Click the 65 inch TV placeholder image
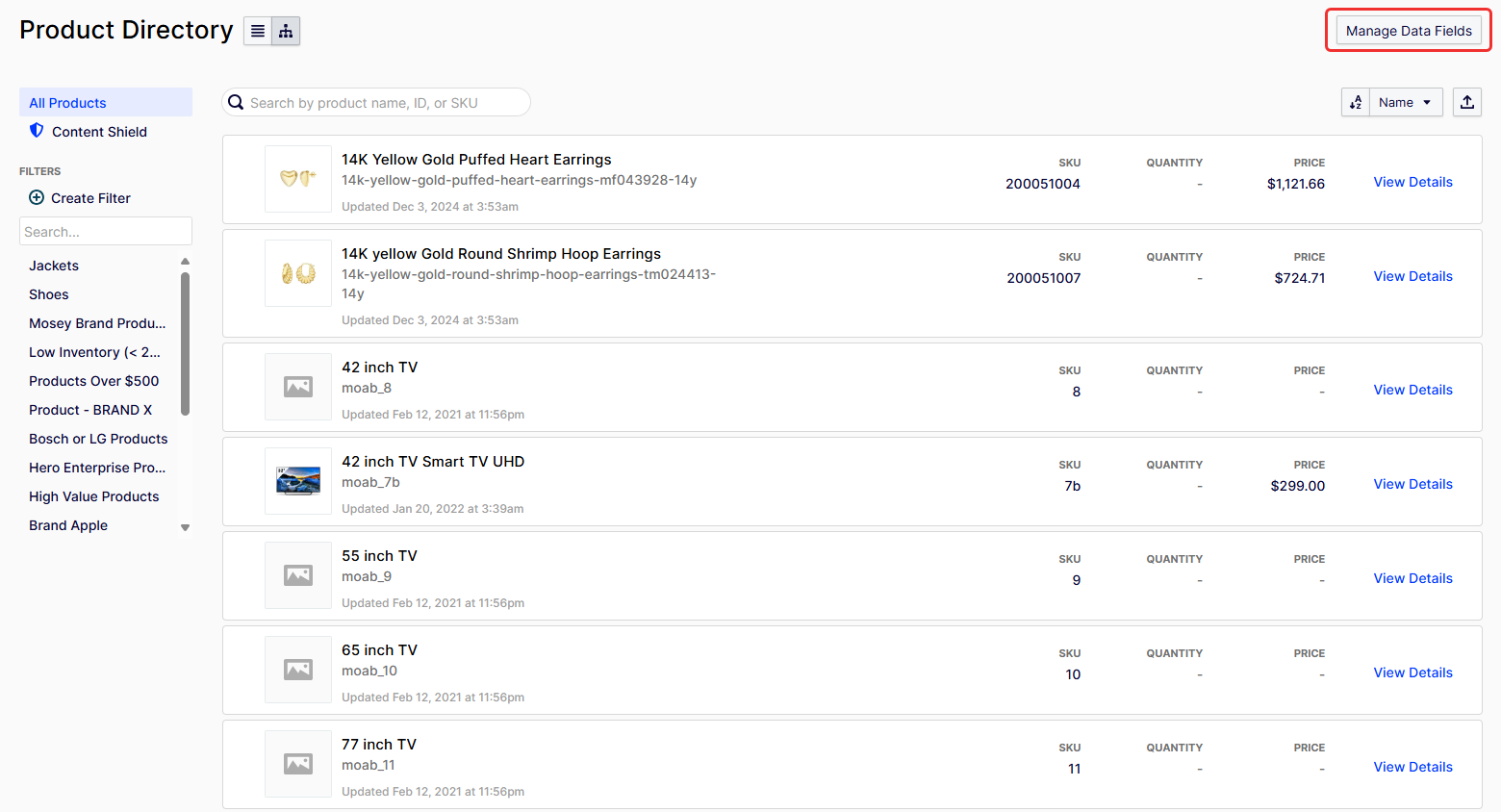1501x812 pixels. [x=298, y=670]
